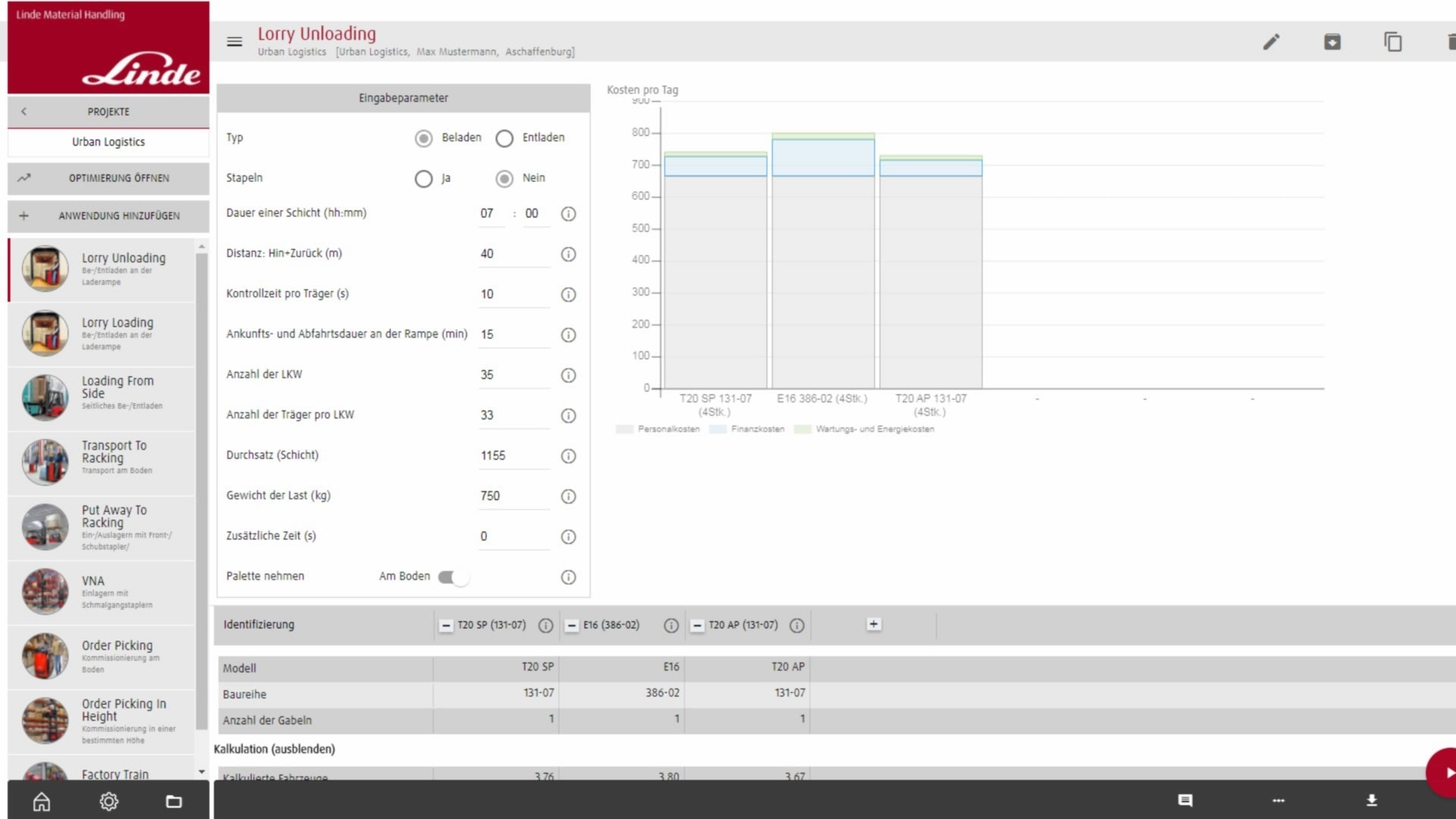Click the download icon at bottom right

[x=1371, y=800]
